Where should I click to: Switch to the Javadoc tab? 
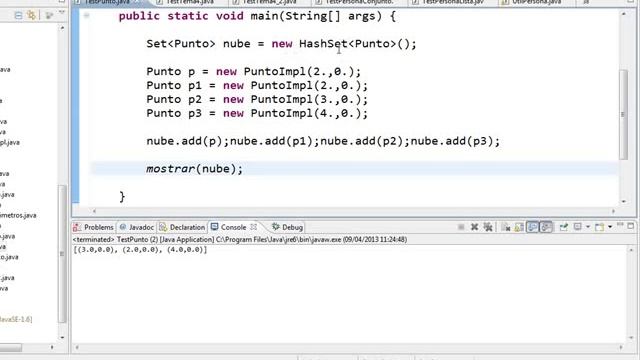tap(137, 227)
